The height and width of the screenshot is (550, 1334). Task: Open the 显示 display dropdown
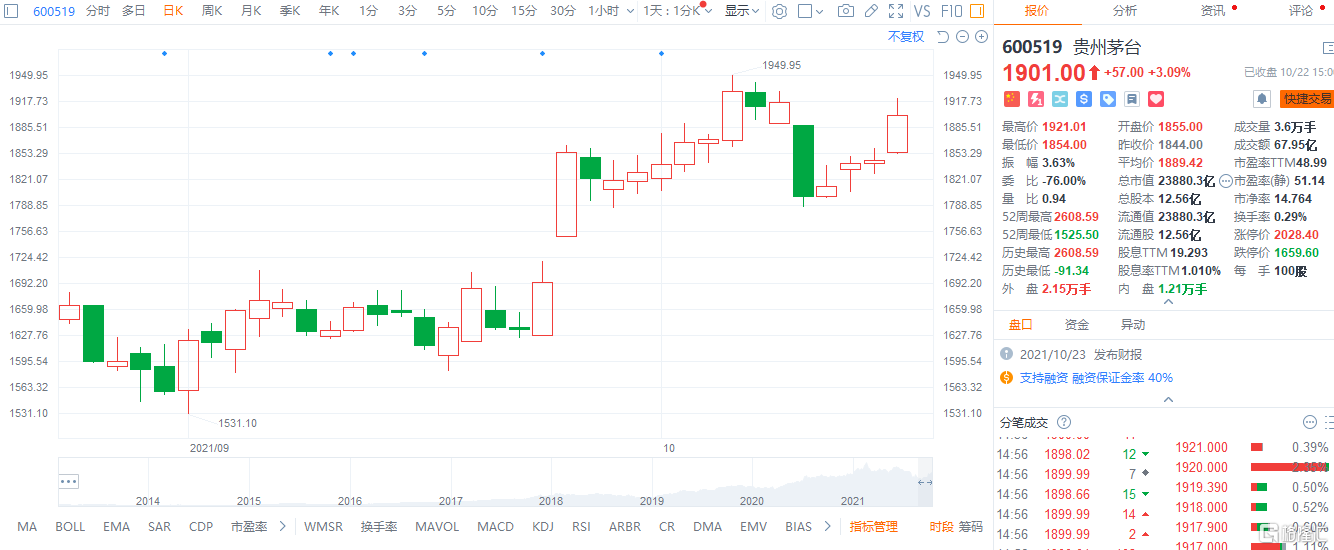742,11
